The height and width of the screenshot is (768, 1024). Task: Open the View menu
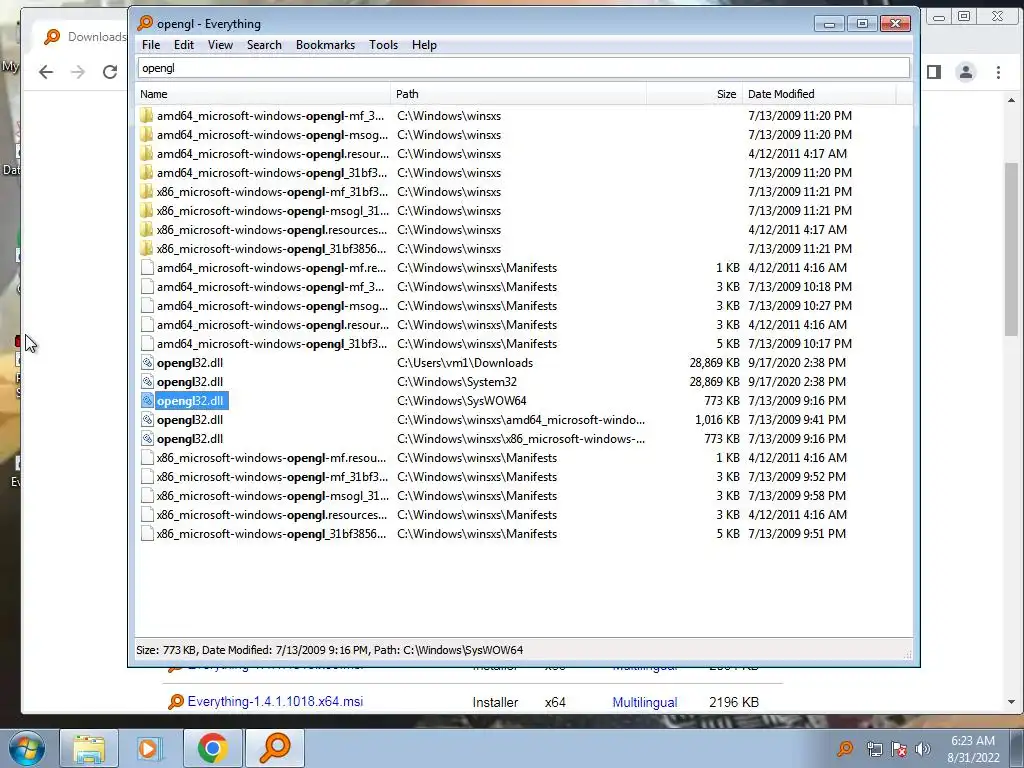[x=220, y=45]
